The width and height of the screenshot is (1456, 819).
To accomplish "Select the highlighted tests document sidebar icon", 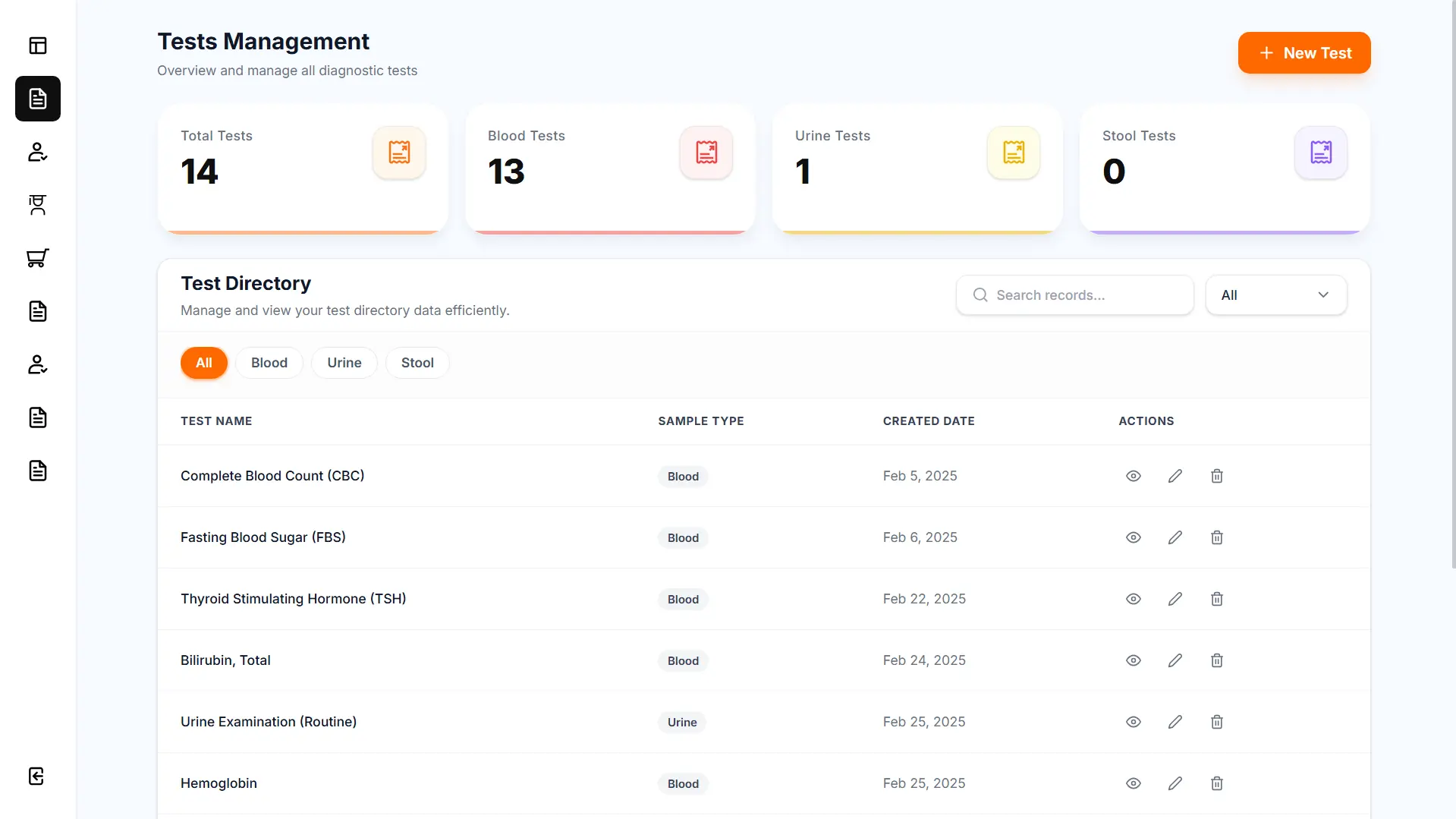I will (38, 99).
